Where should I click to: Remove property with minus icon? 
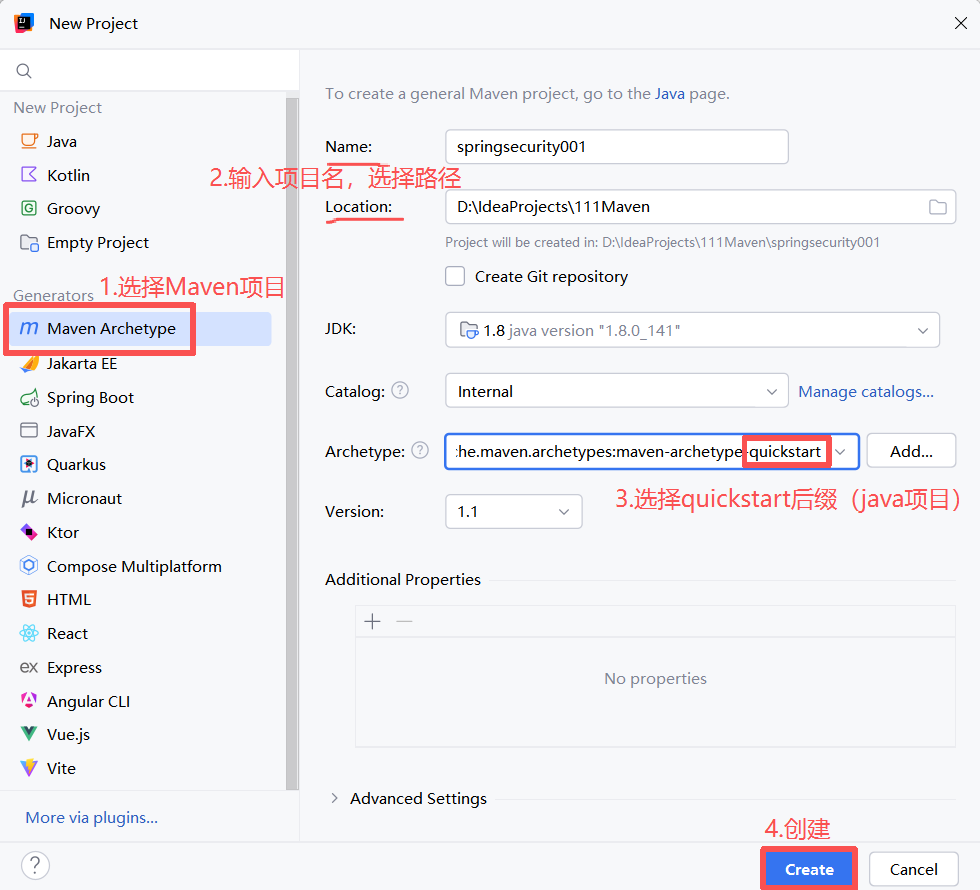tap(404, 621)
